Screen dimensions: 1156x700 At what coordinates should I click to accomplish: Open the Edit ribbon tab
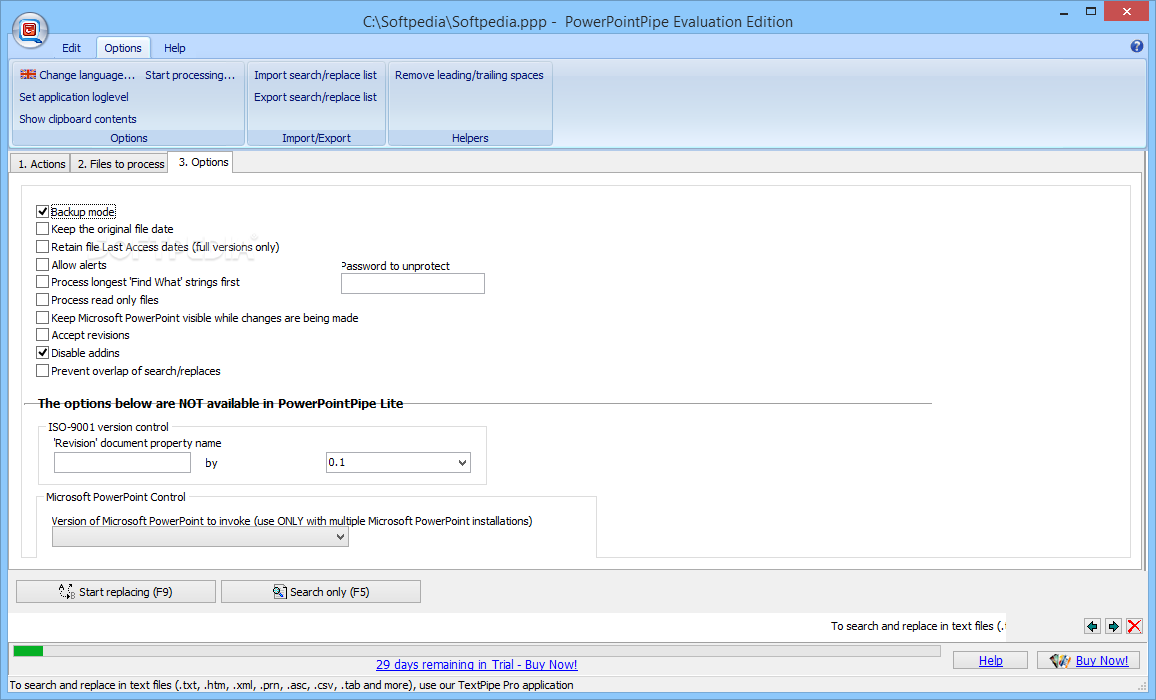pos(72,48)
